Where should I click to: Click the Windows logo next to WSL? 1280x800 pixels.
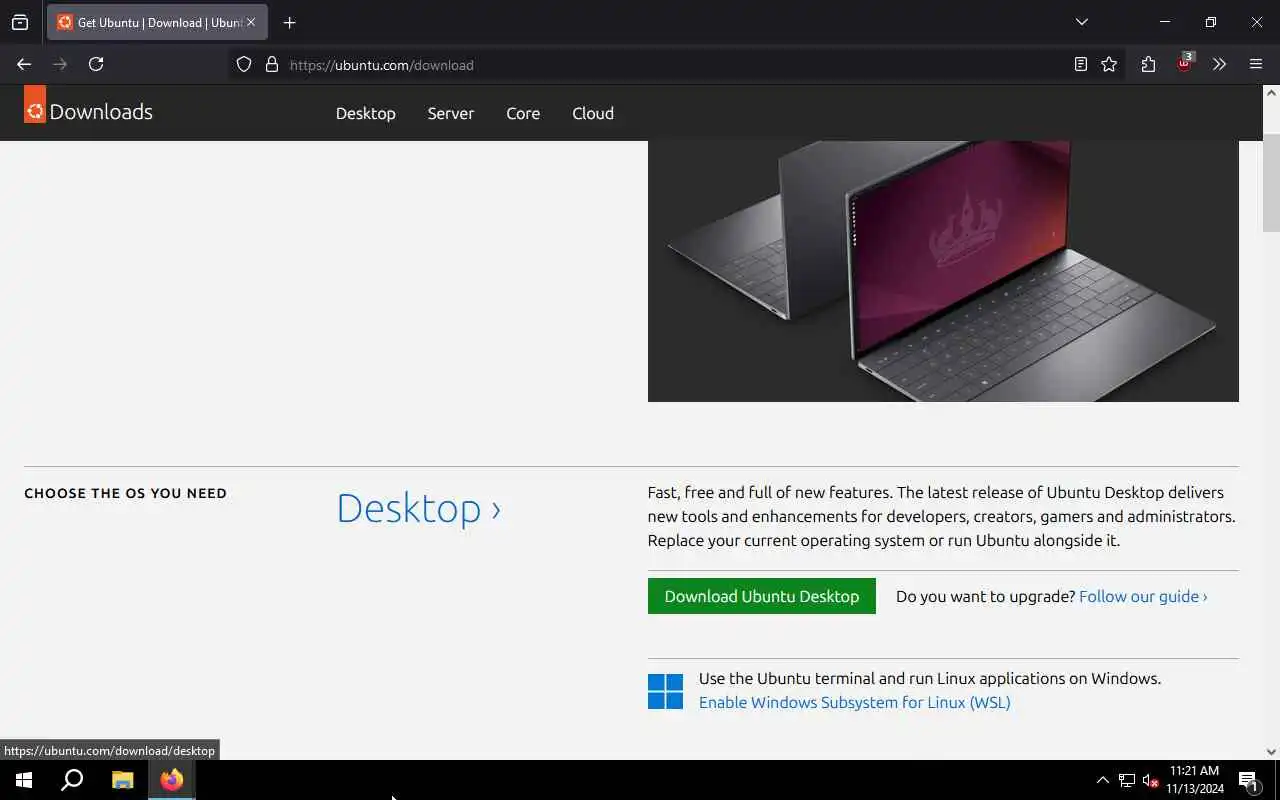[665, 691]
